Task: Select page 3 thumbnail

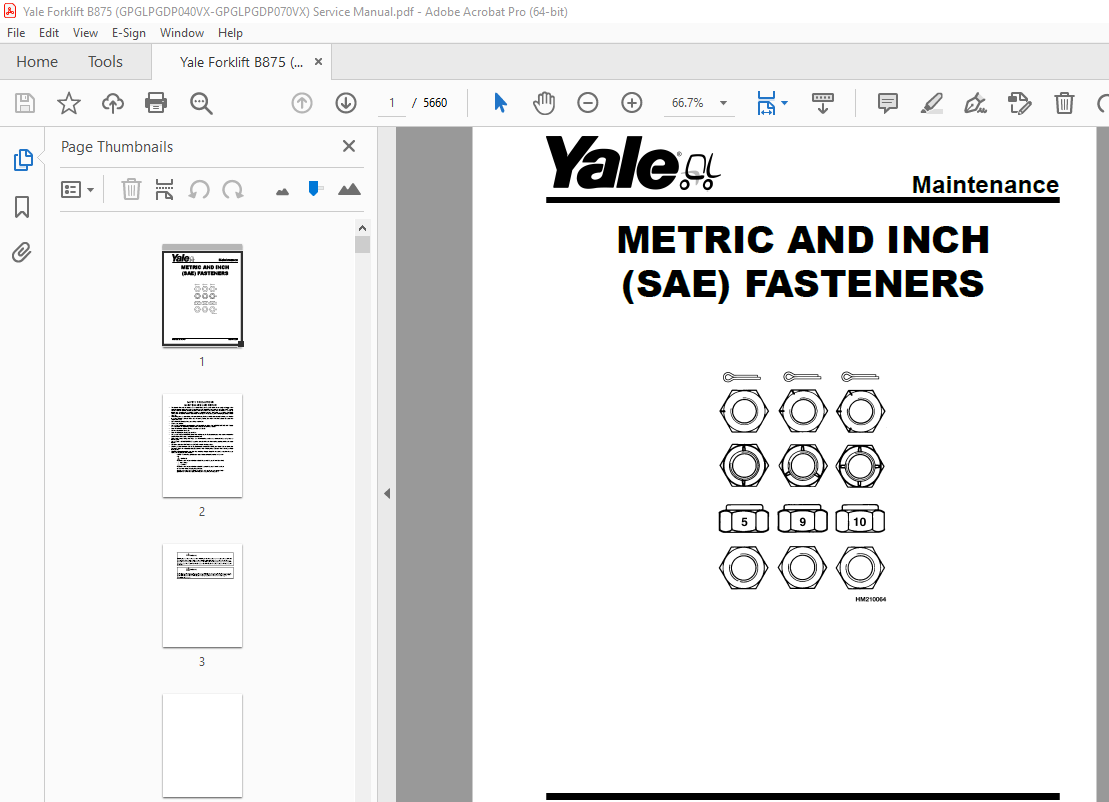Action: coord(202,595)
